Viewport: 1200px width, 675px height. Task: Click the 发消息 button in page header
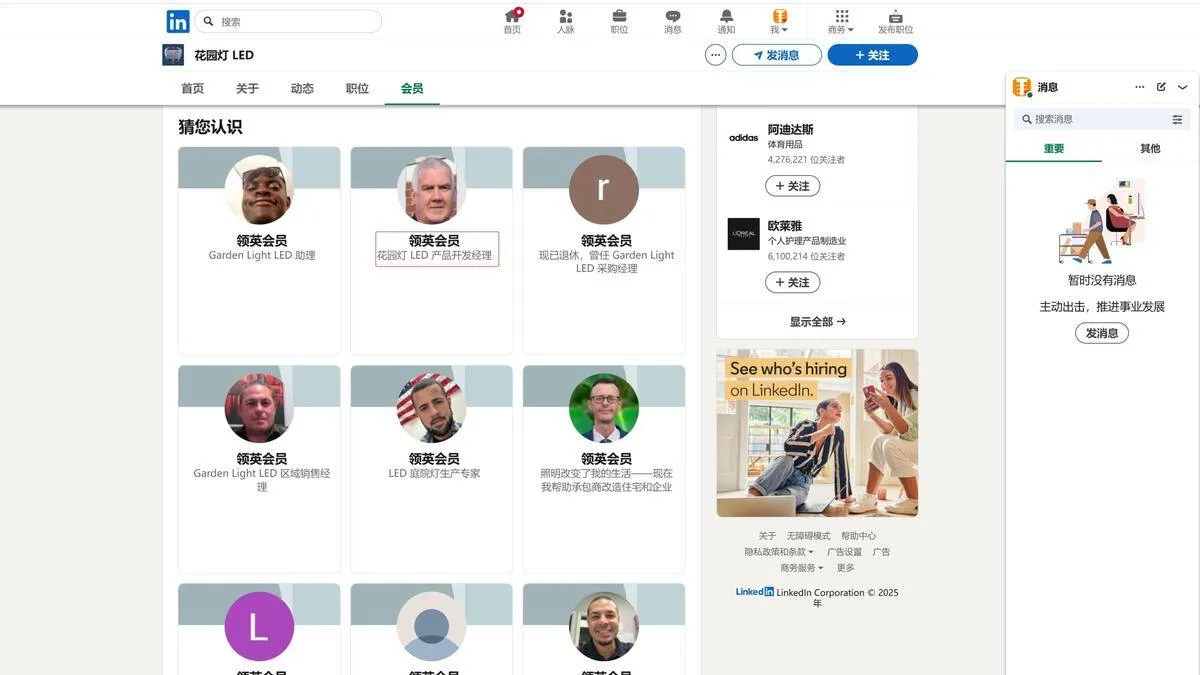tap(777, 55)
